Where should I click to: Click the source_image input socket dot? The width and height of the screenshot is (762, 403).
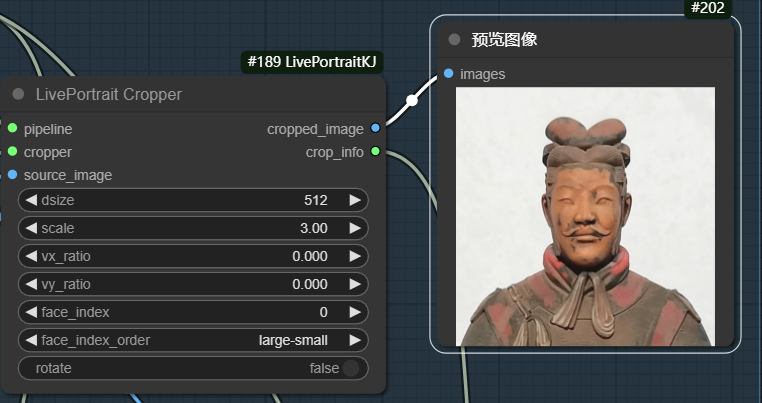coord(12,175)
